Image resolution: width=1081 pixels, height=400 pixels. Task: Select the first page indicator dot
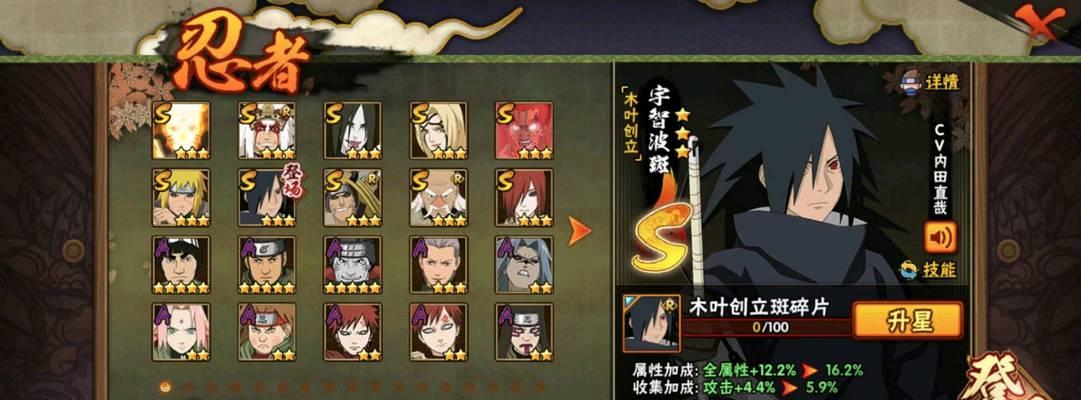[x=165, y=387]
